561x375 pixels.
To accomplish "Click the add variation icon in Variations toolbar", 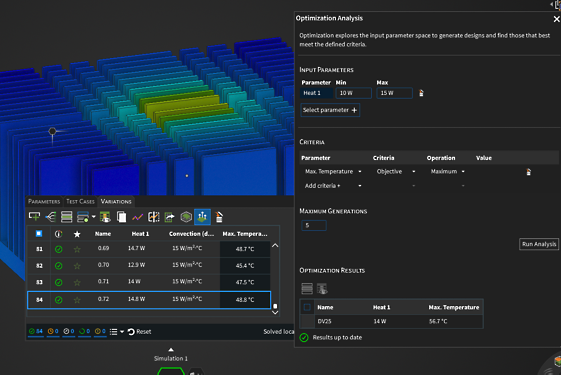I will point(34,216).
